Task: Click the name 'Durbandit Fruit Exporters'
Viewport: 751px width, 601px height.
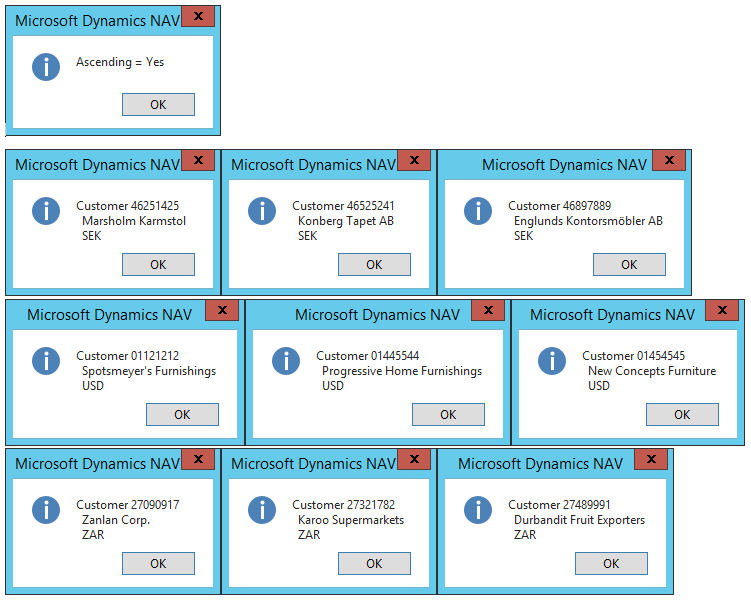Action: (x=579, y=520)
